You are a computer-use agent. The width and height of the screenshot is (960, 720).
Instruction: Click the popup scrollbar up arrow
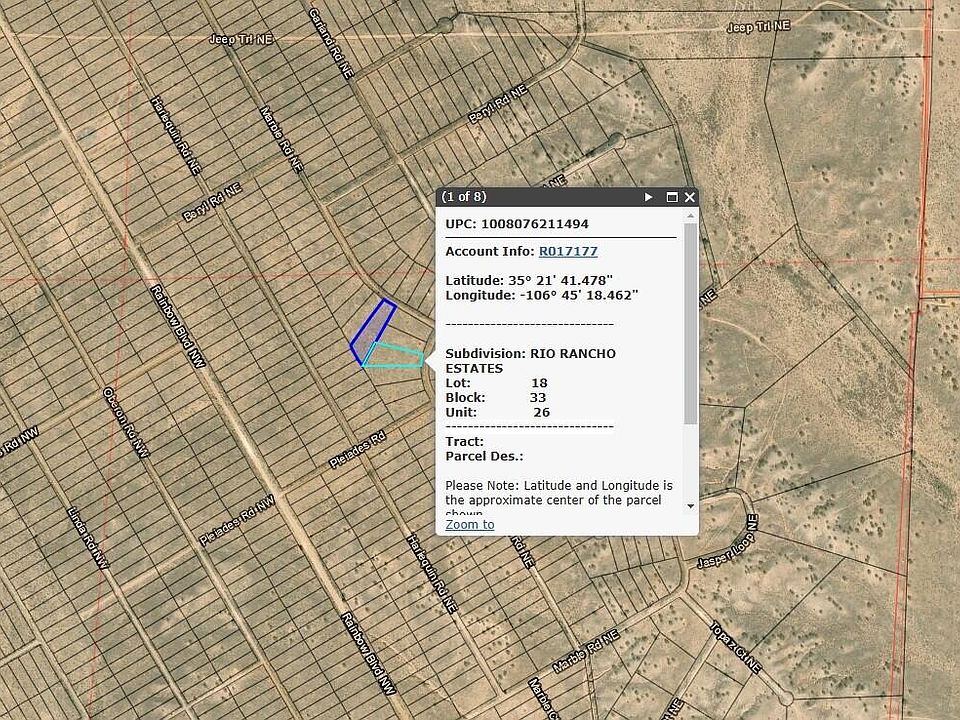coord(690,215)
